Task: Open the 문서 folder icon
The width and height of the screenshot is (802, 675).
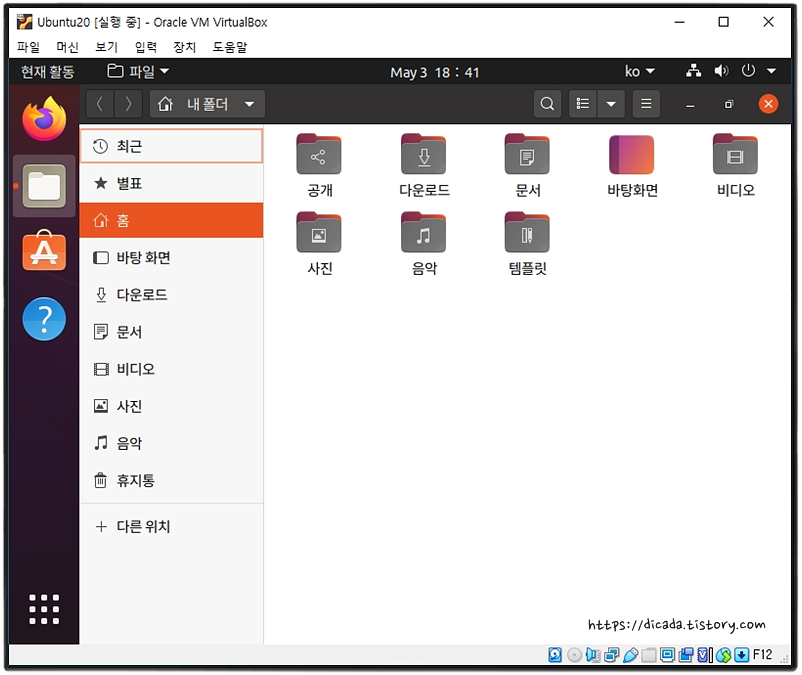Action: (527, 154)
